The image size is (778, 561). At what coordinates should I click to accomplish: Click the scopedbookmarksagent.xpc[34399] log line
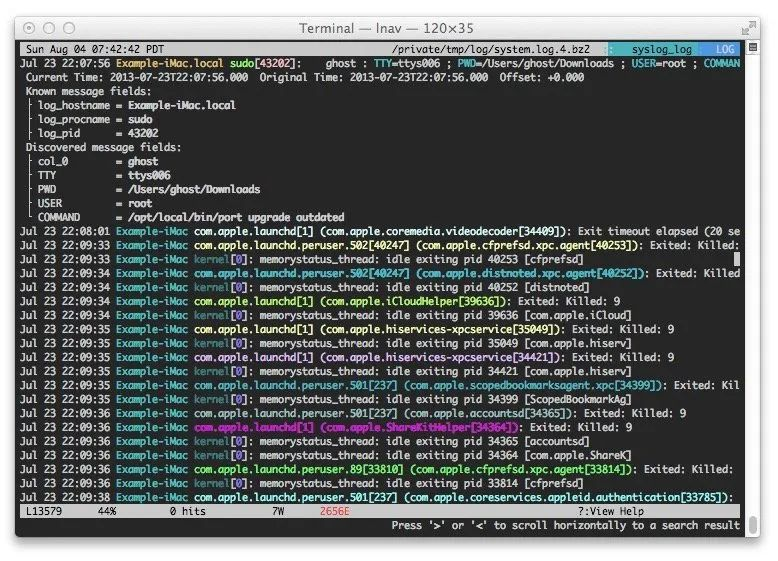(380, 385)
